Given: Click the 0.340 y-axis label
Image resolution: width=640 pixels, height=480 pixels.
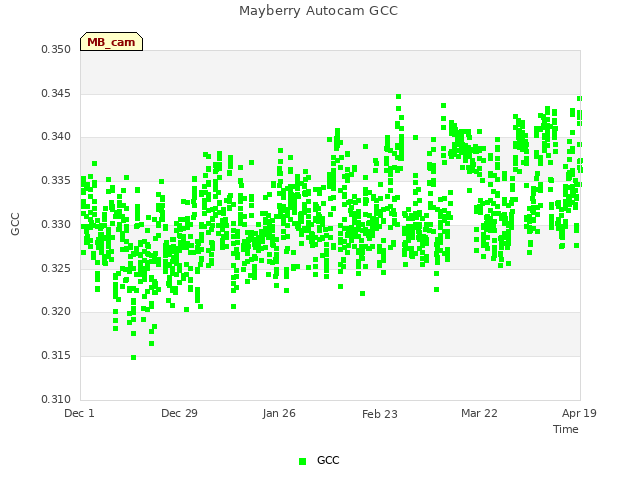Looking at the screenshot, I should tap(56, 136).
